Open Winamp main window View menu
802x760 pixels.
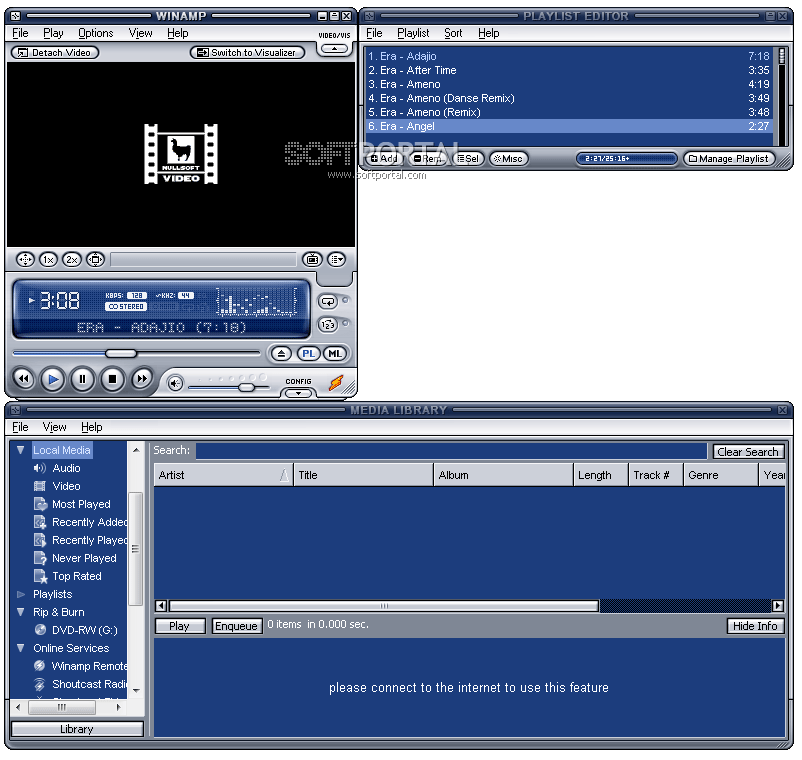(140, 33)
